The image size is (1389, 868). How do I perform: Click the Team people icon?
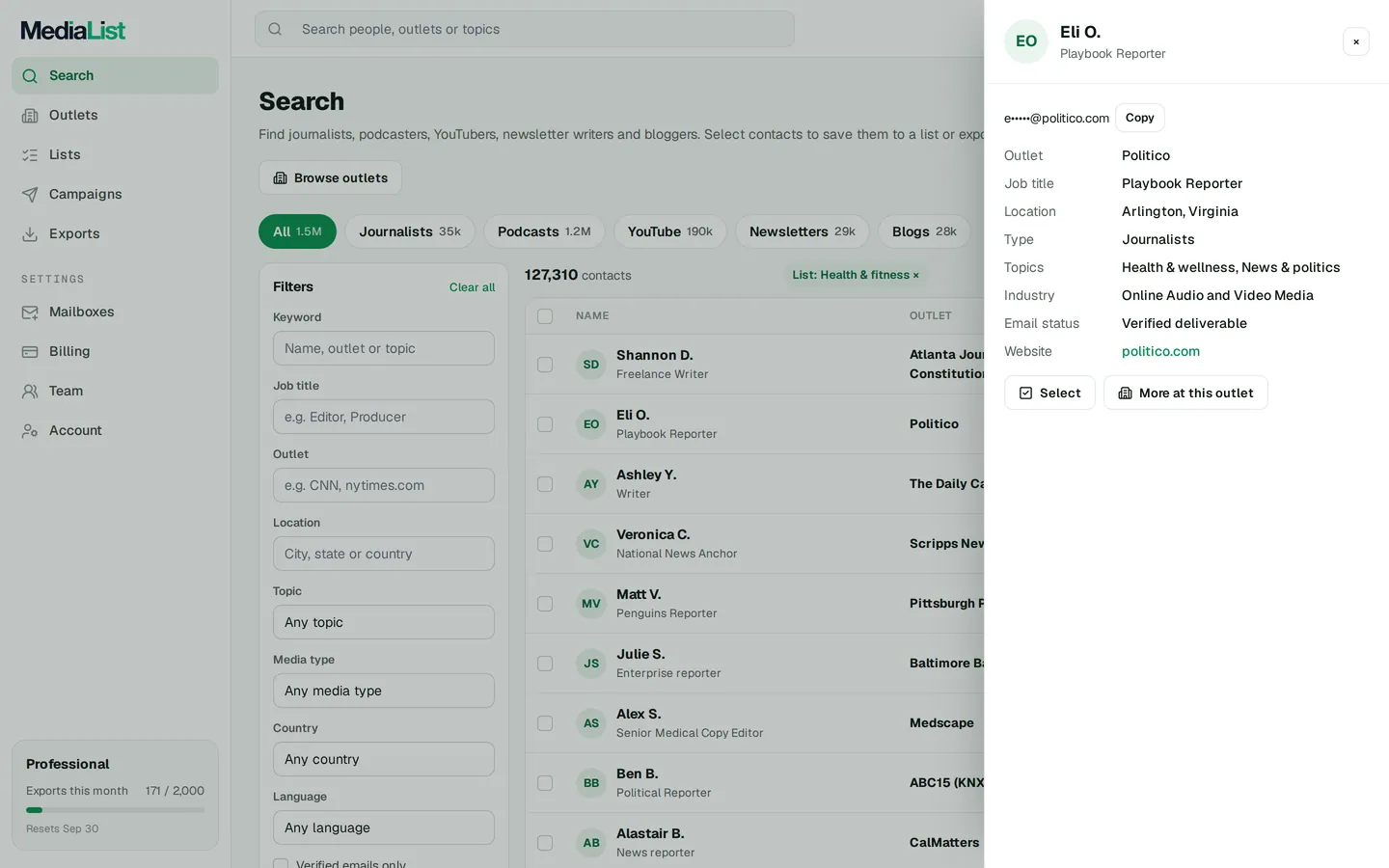tap(30, 392)
